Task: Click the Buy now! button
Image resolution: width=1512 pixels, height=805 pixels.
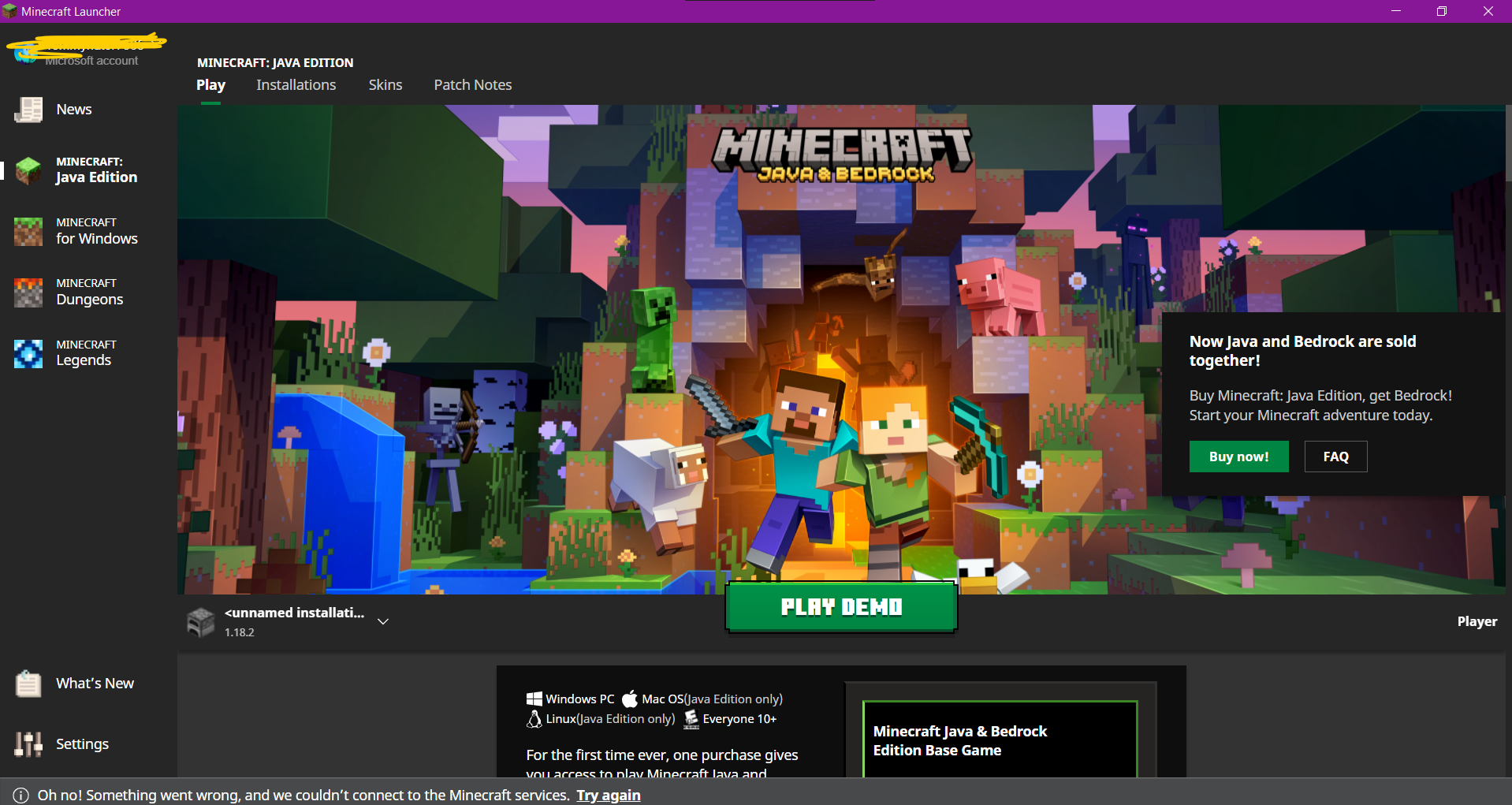Action: 1238,457
